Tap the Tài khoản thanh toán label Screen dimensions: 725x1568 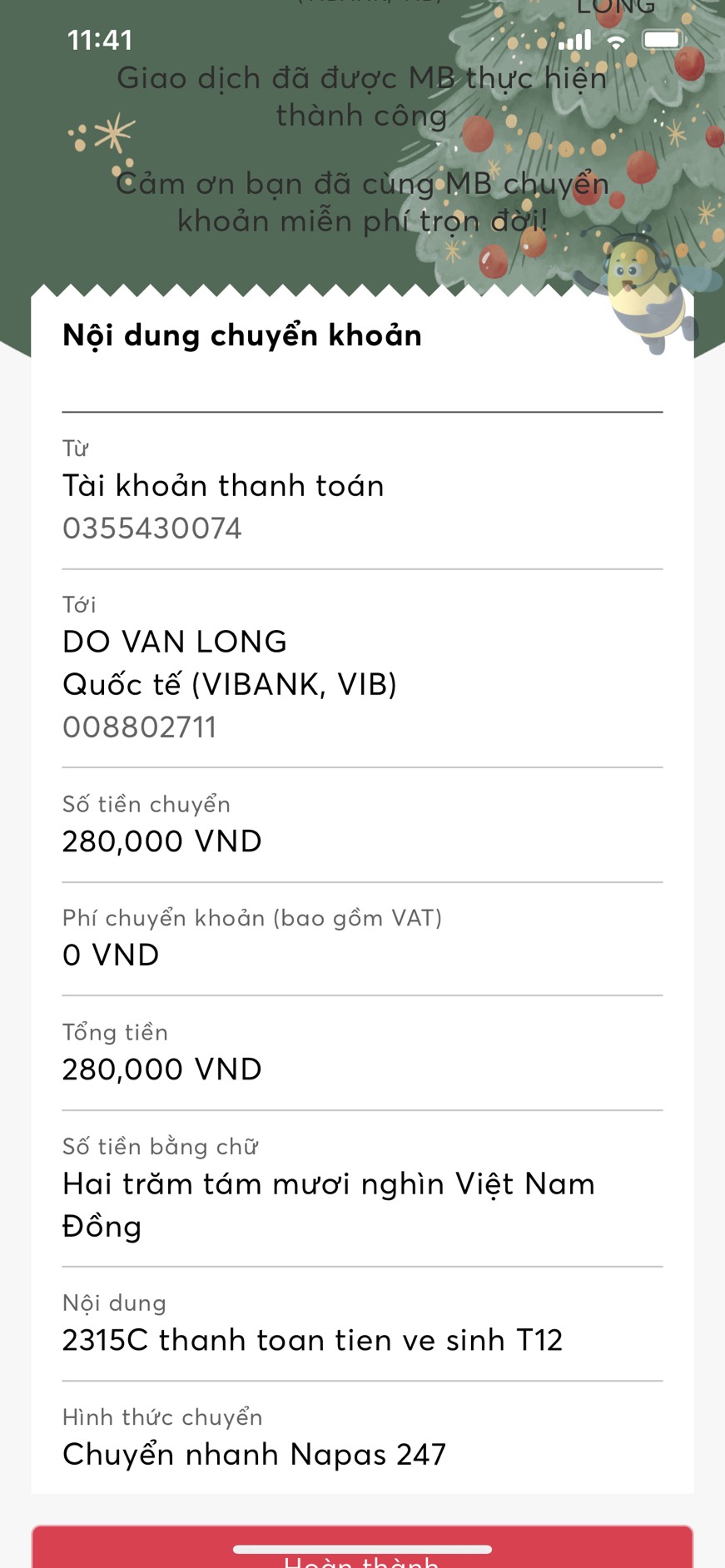click(224, 486)
